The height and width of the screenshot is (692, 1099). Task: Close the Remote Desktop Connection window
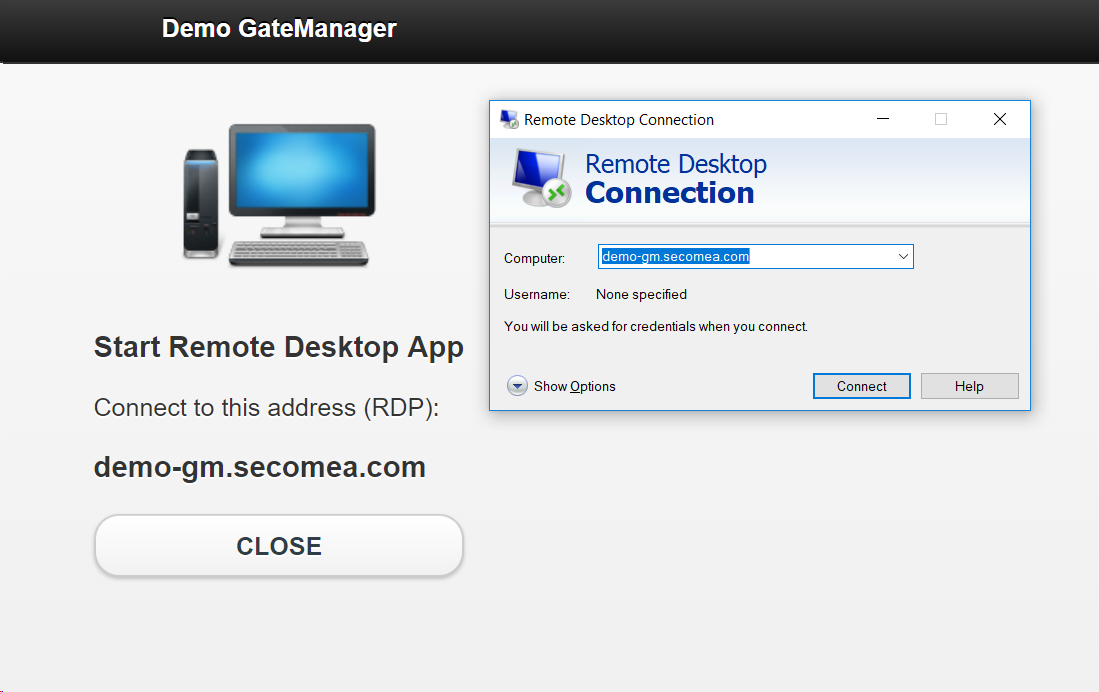999,119
